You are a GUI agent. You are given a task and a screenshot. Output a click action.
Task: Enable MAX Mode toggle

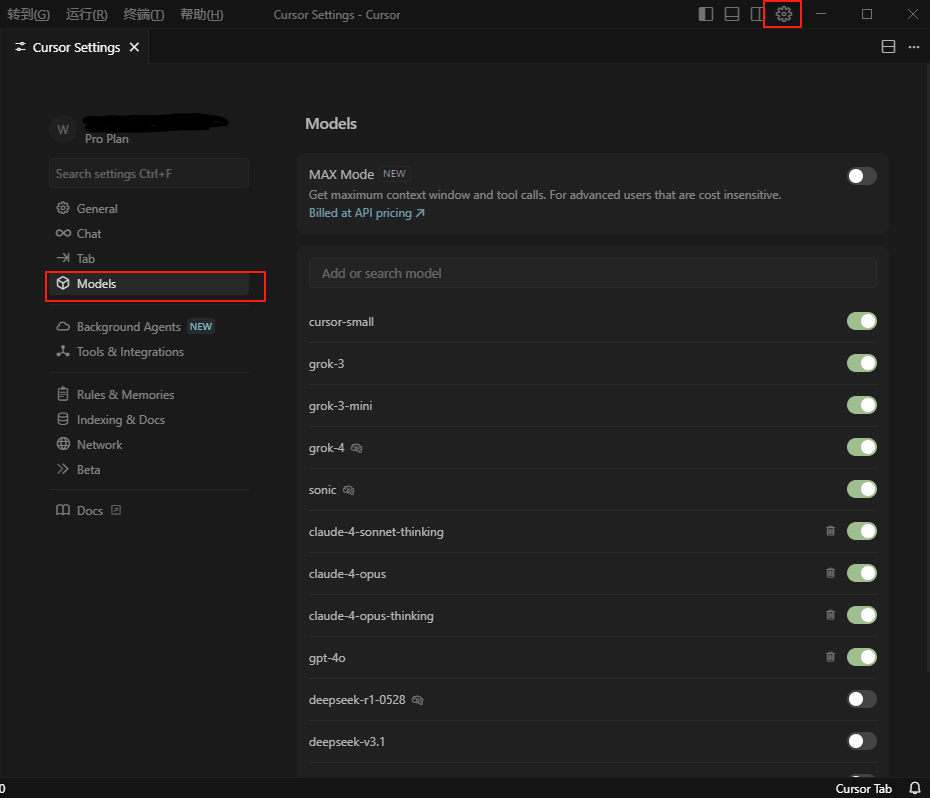click(862, 176)
